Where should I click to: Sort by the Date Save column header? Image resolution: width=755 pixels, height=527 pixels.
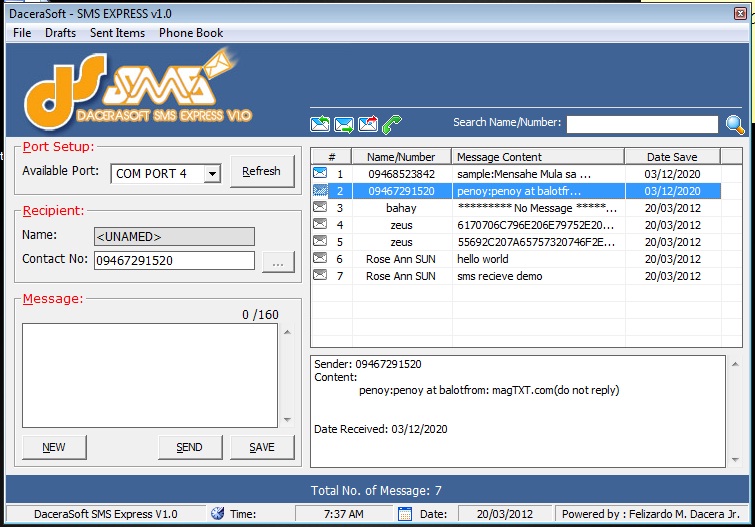click(672, 157)
